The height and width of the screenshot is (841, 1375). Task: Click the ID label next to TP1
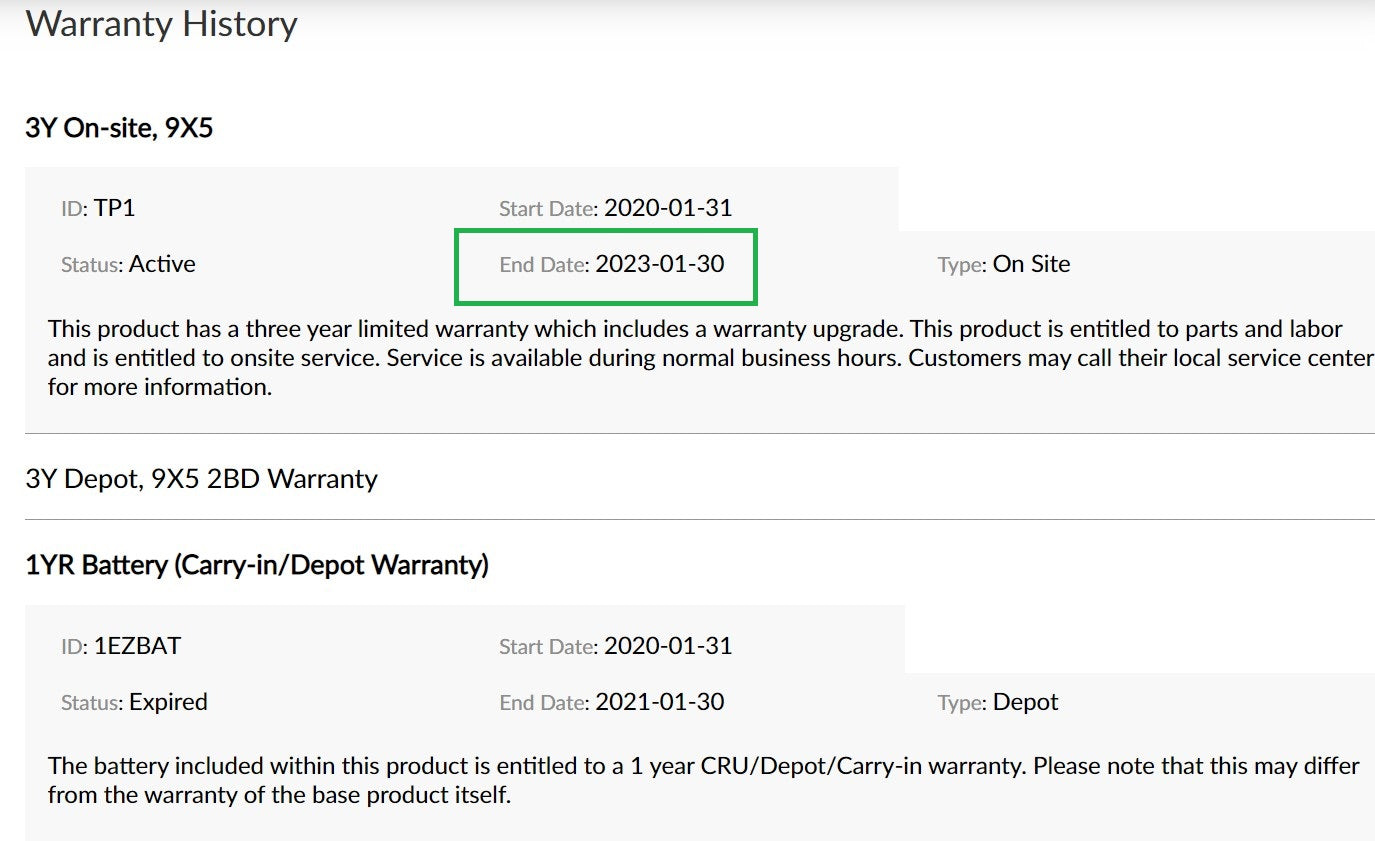point(74,209)
